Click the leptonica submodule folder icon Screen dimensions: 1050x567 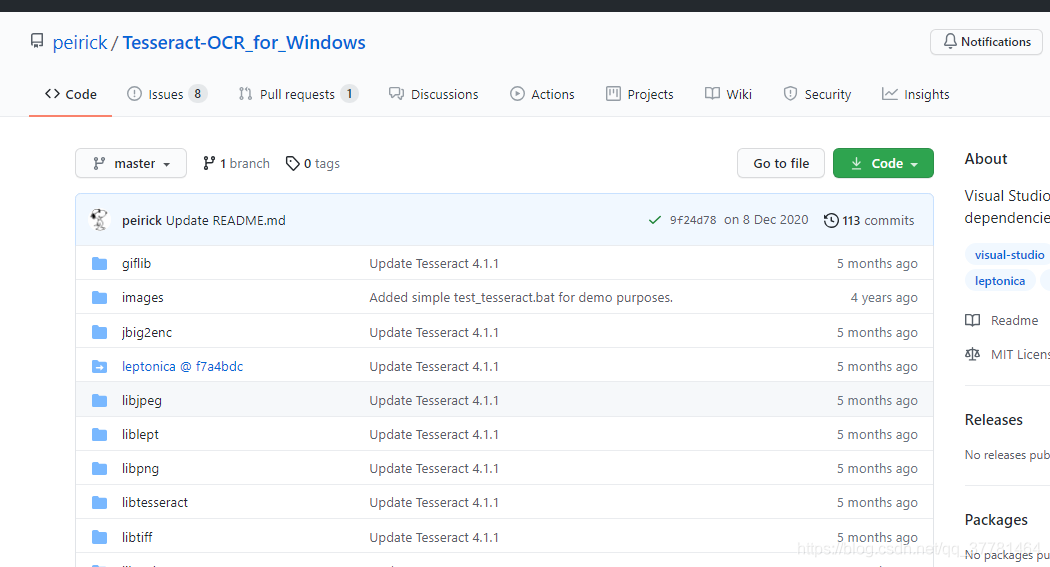coord(100,366)
